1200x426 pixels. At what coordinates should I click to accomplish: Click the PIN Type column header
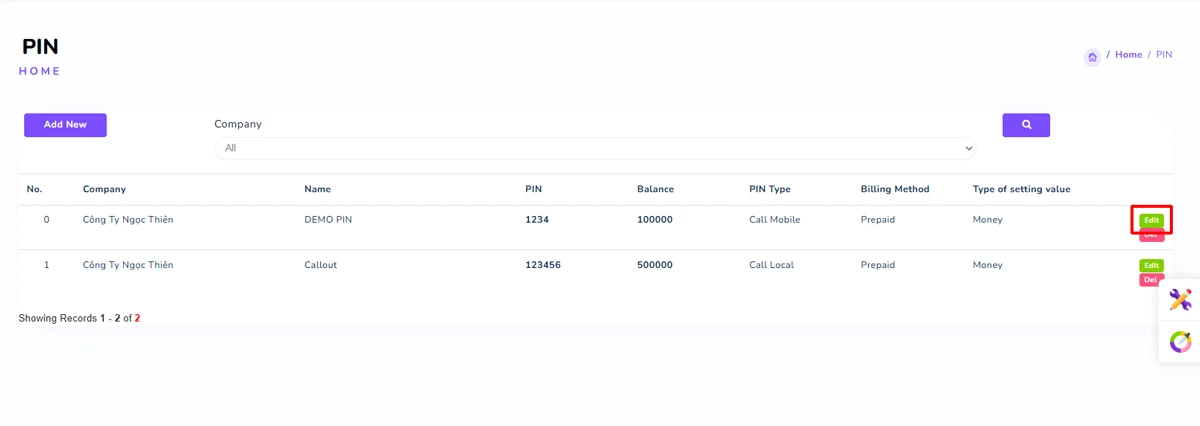click(769, 189)
